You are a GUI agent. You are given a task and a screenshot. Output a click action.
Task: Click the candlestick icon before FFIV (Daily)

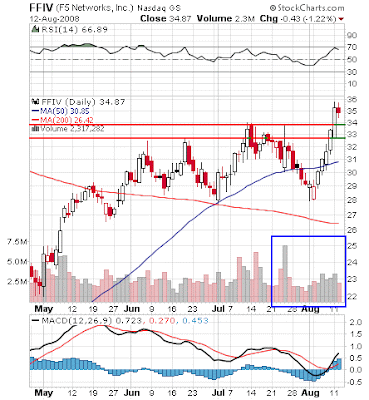(34, 101)
